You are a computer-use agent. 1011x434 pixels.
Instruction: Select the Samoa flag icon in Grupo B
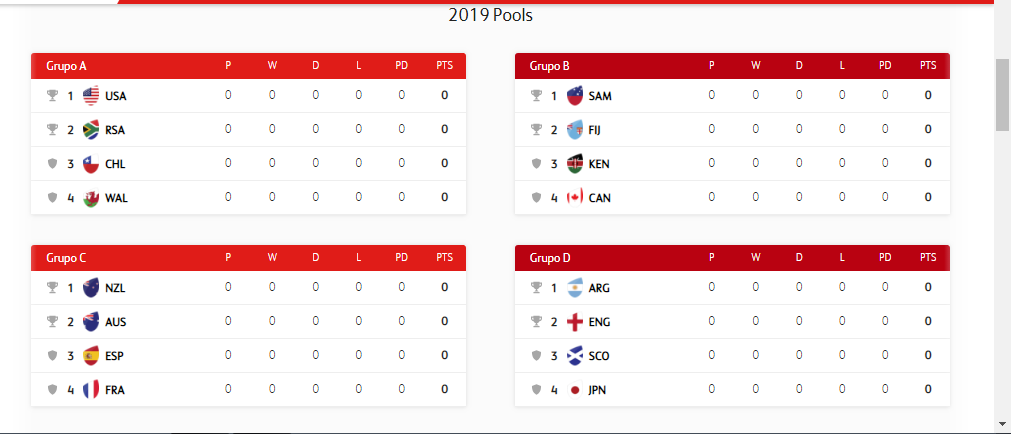574,95
